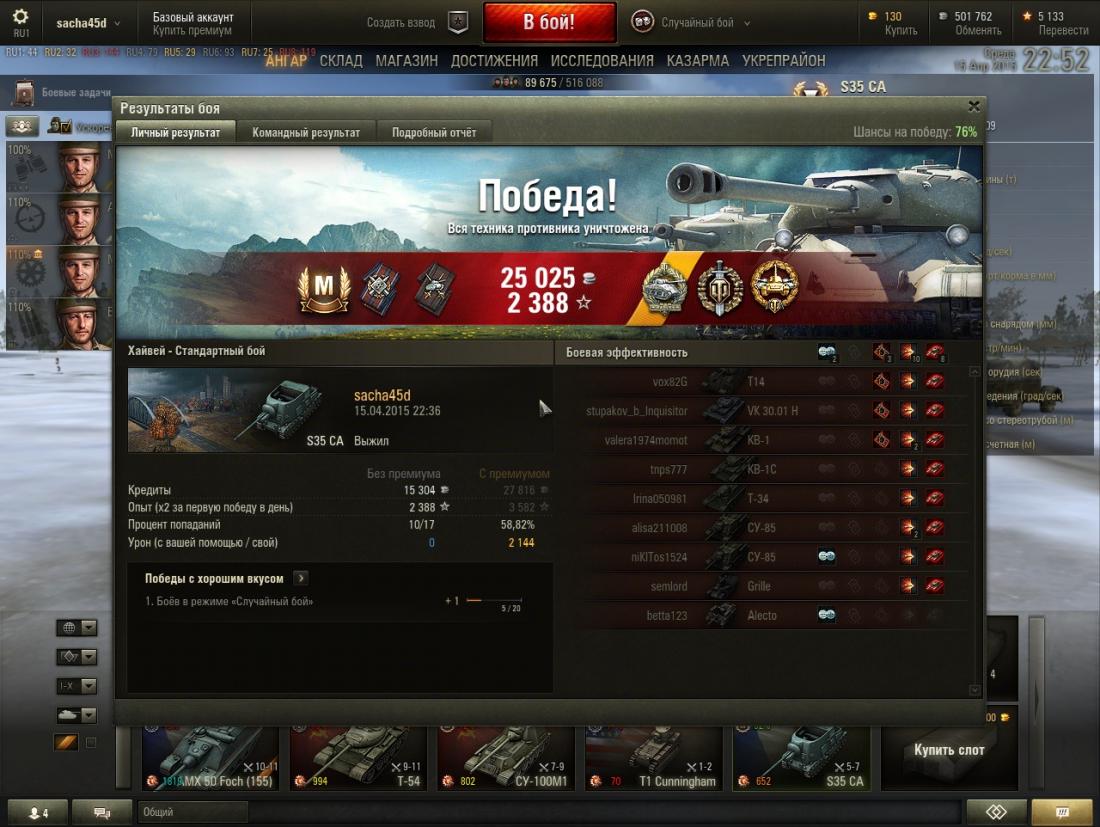The width and height of the screenshot is (1100, 827).
Task: Open the МАГАЗИН menu
Action: point(406,61)
